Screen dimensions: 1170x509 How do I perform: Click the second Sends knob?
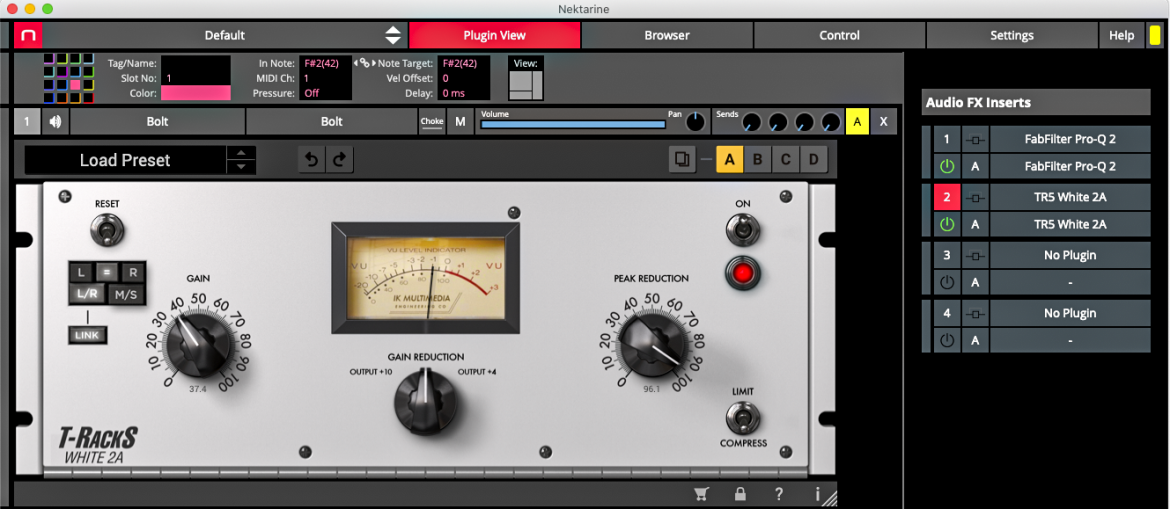point(778,122)
